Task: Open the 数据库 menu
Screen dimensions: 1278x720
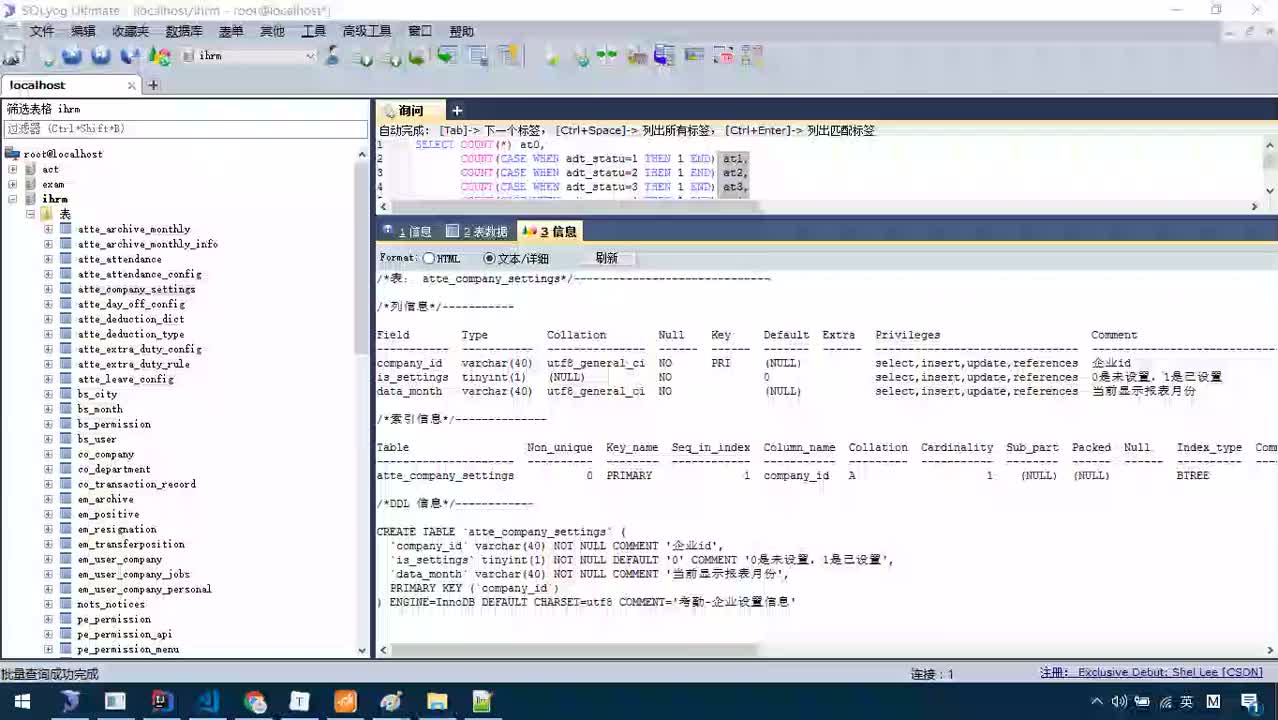Action: tap(184, 31)
